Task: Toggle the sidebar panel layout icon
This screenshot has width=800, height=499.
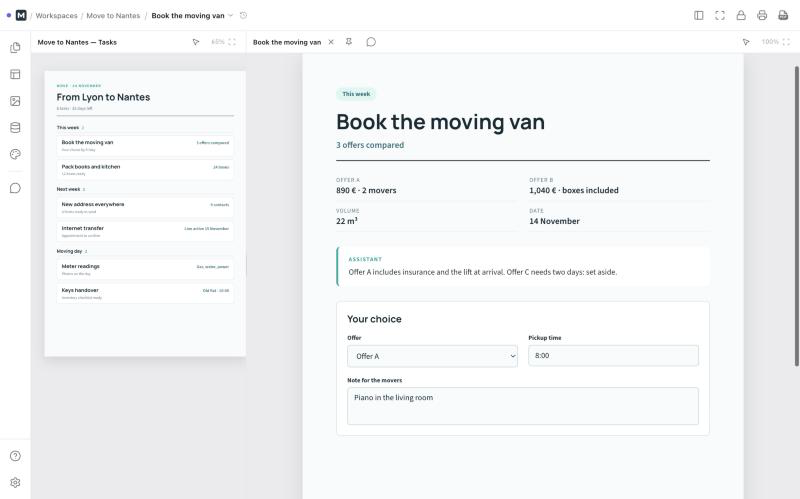Action: 699,15
